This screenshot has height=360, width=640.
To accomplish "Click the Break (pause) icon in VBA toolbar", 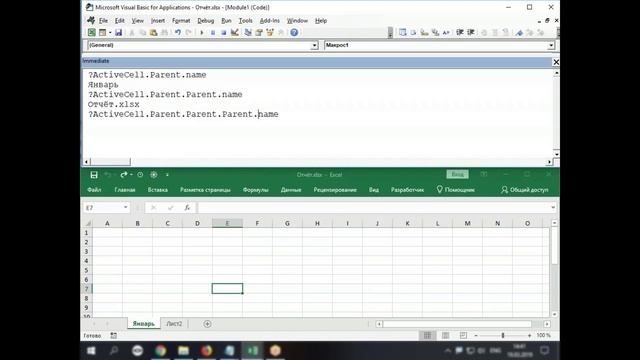I will (213, 33).
